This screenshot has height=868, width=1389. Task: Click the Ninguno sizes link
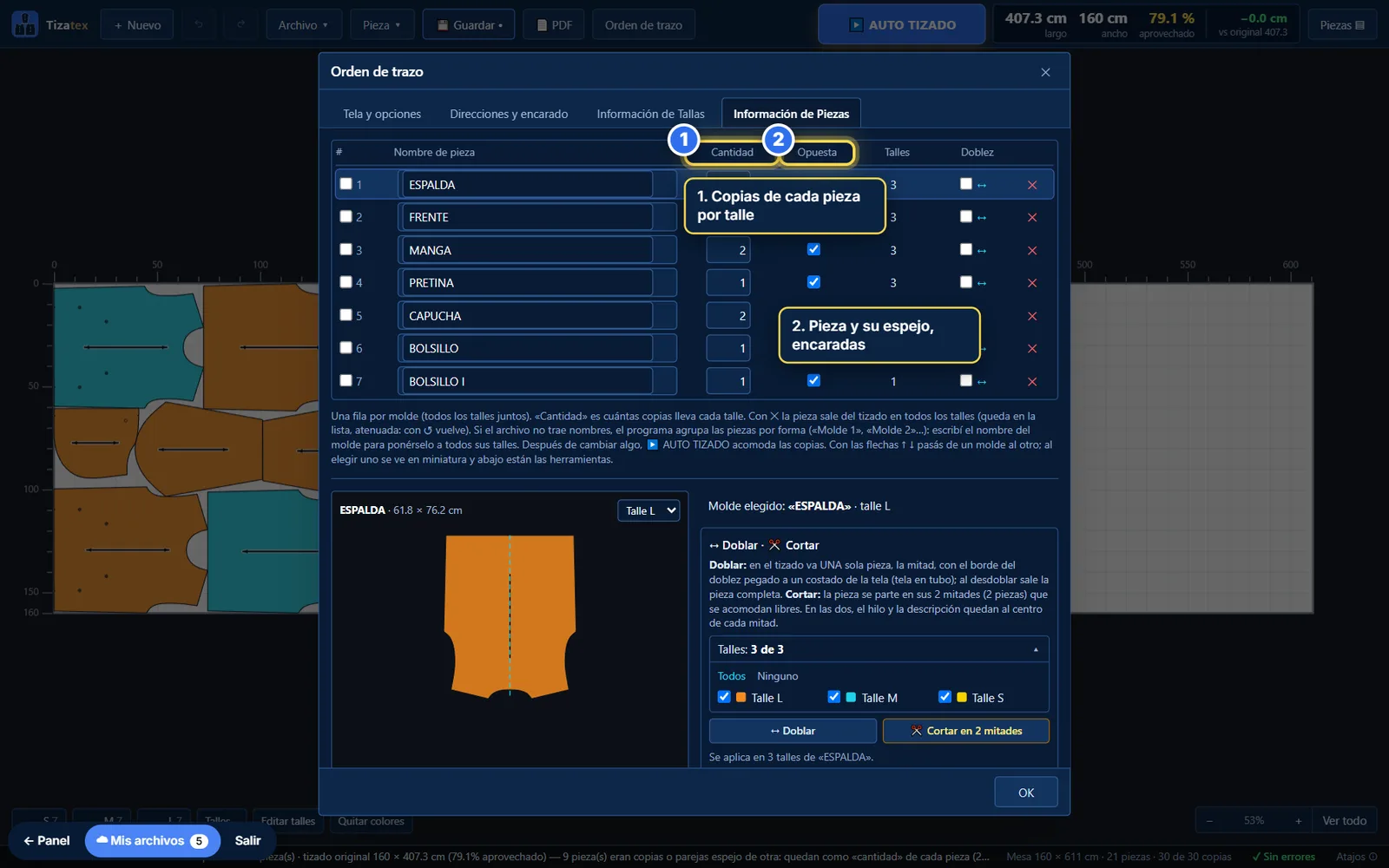coord(777,676)
